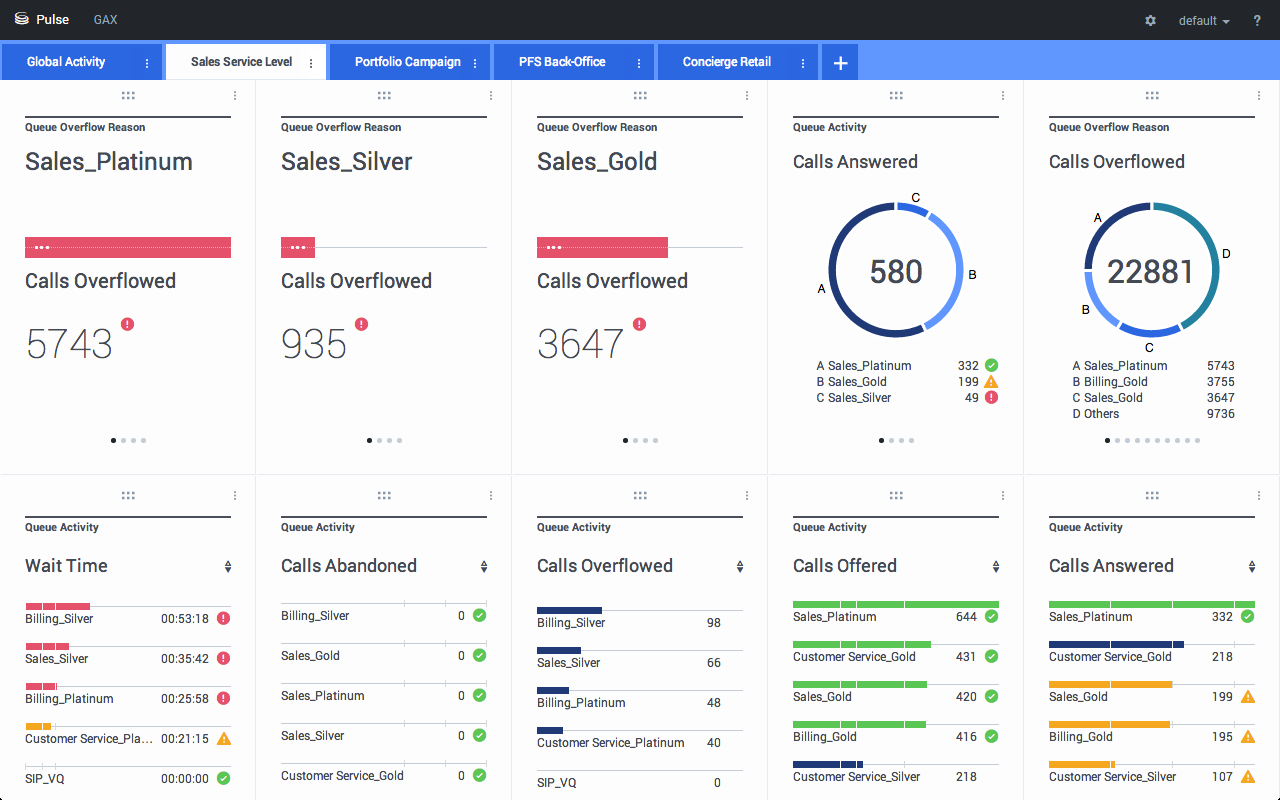The height and width of the screenshot is (800, 1280).
Task: Open the settings gear in top bar
Action: (1150, 20)
